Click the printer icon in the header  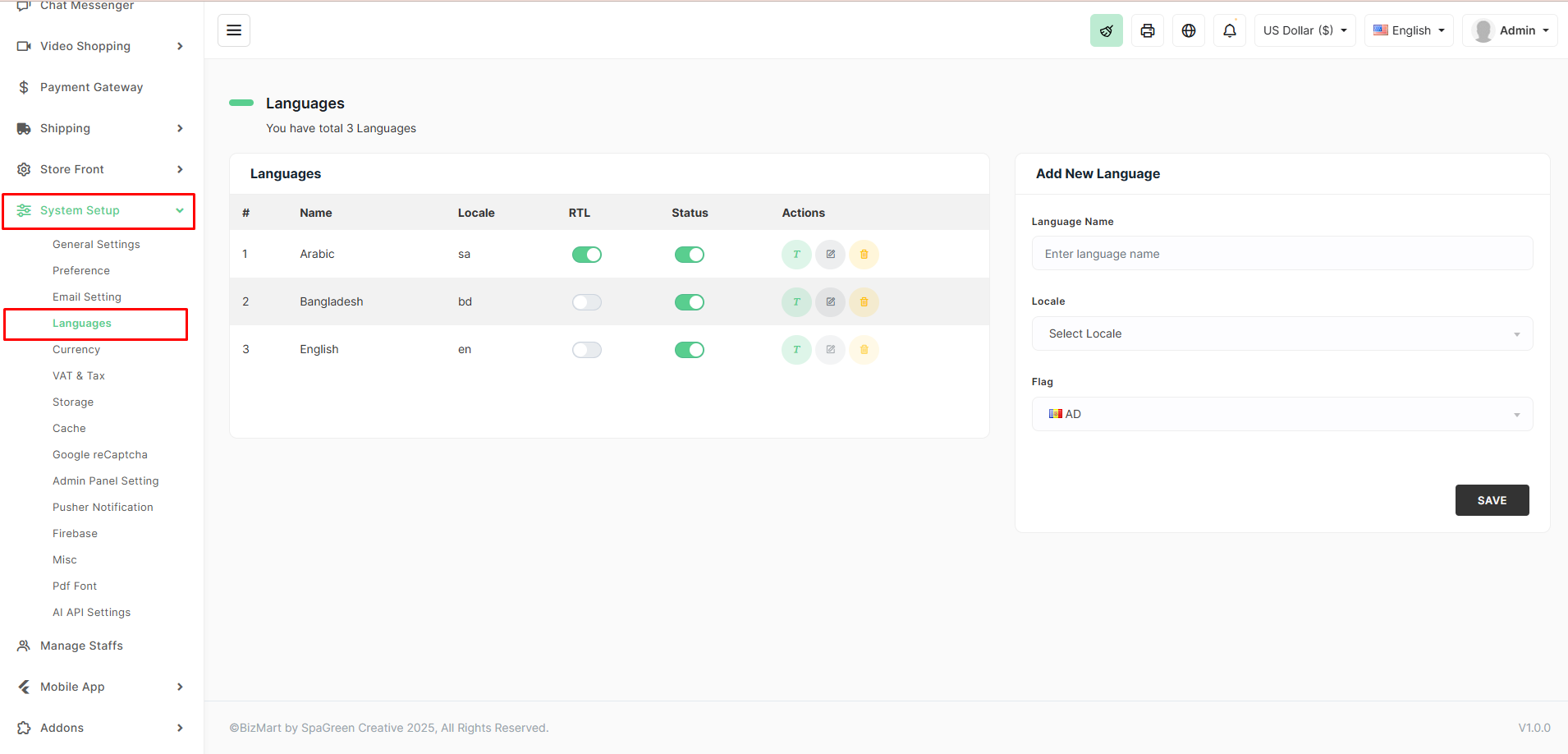[1147, 30]
